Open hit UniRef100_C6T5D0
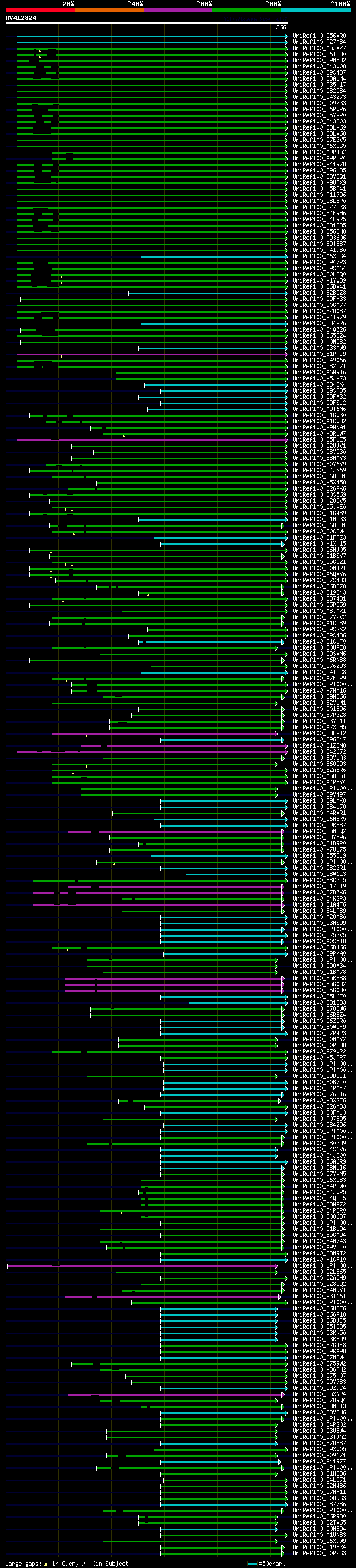Image resolution: width=356 pixels, height=1568 pixels. [x=319, y=54]
